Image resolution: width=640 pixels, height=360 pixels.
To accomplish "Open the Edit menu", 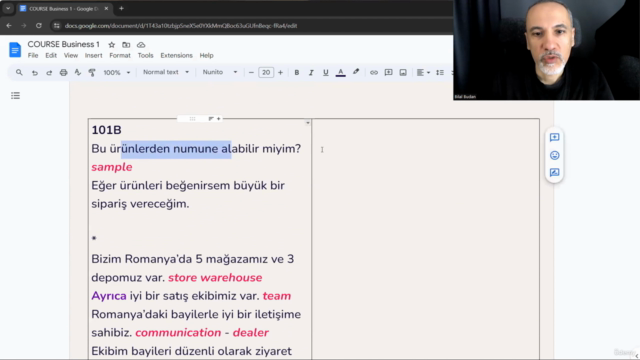I will 51,56.
